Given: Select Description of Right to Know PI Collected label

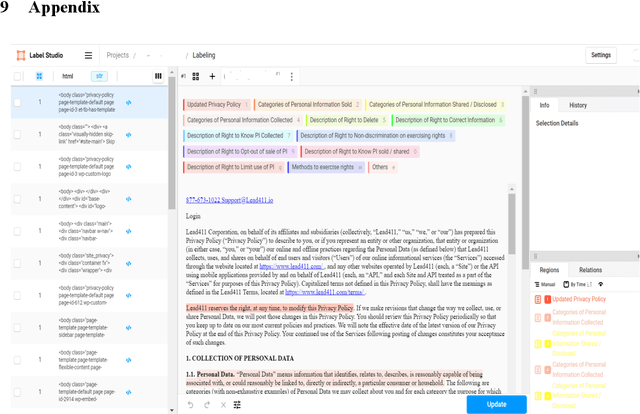Looking at the screenshot, I should pos(238,136).
